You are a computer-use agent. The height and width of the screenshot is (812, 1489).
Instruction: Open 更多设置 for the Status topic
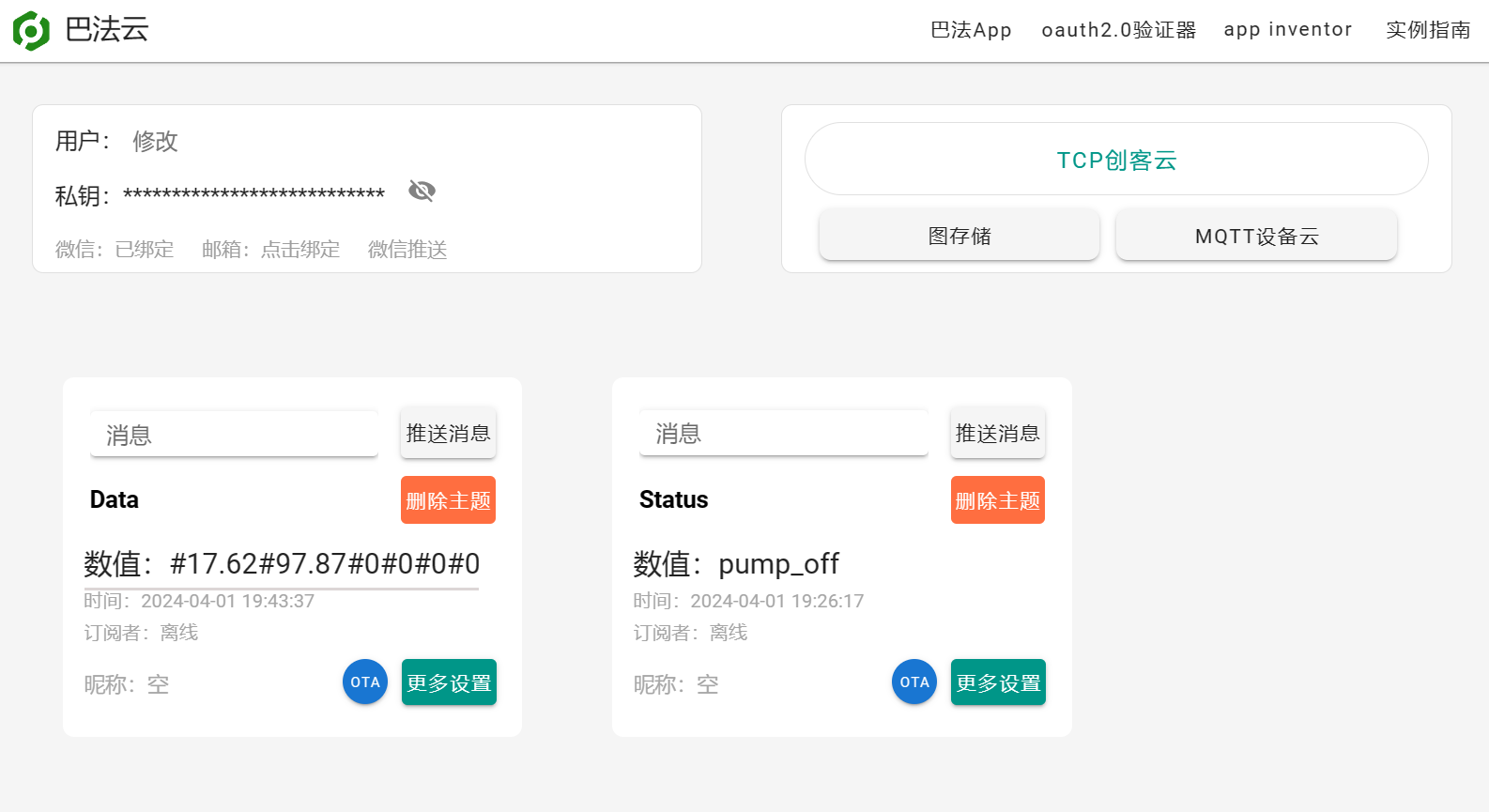[998, 682]
